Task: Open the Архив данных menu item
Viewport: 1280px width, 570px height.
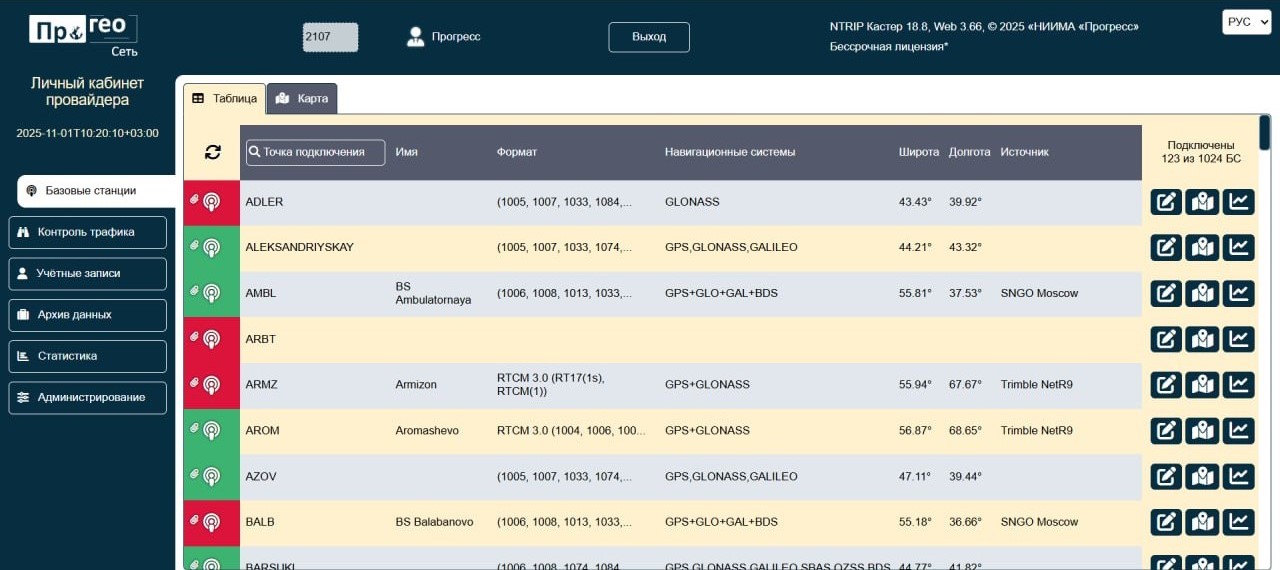Action: [87, 315]
